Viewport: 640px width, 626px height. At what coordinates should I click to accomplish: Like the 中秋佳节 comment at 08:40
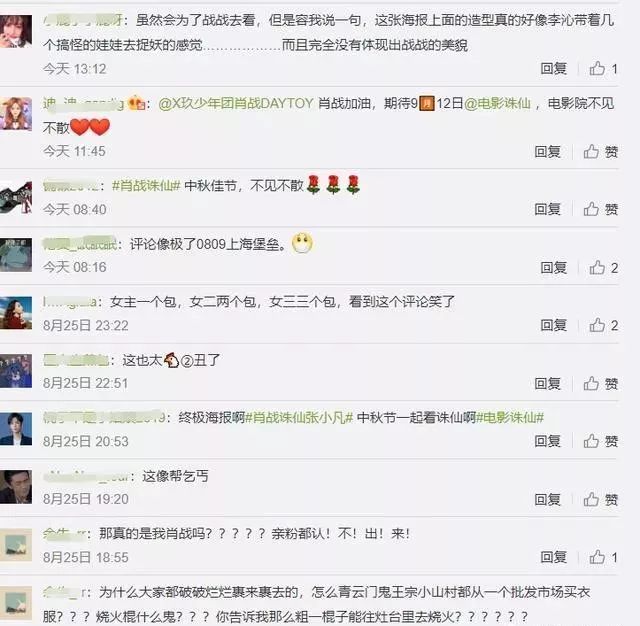tap(600, 209)
